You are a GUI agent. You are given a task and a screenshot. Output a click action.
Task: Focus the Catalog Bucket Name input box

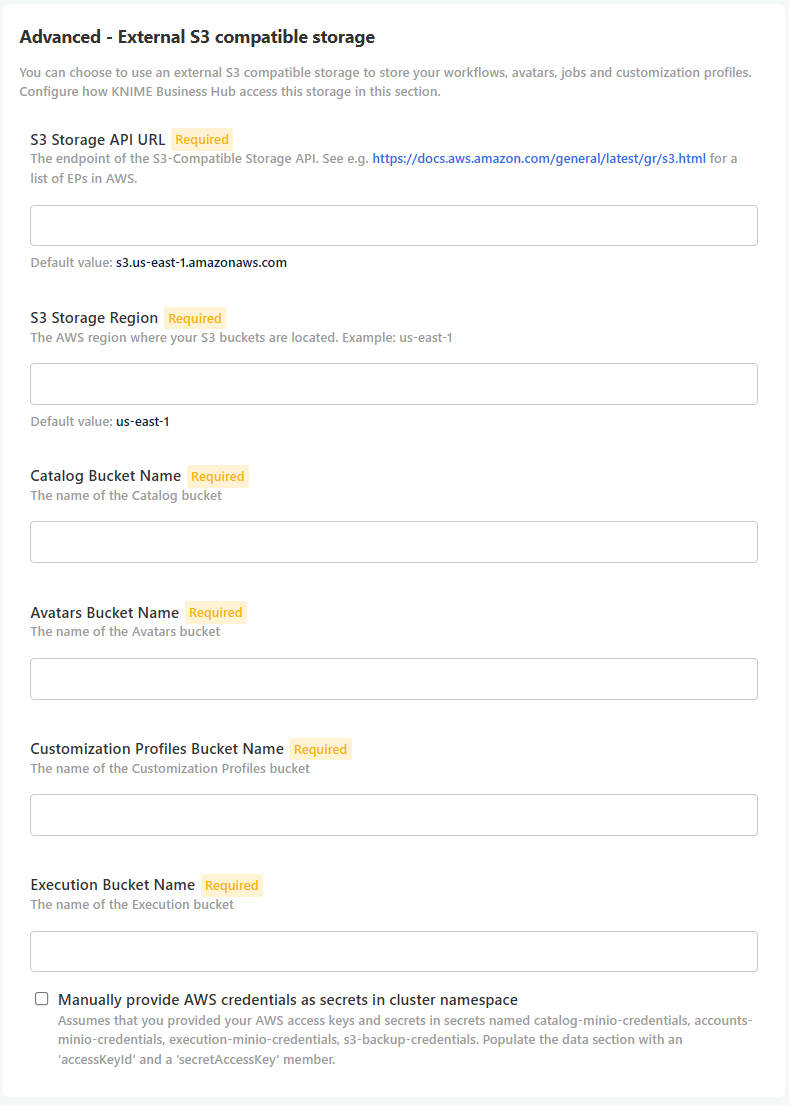[394, 542]
